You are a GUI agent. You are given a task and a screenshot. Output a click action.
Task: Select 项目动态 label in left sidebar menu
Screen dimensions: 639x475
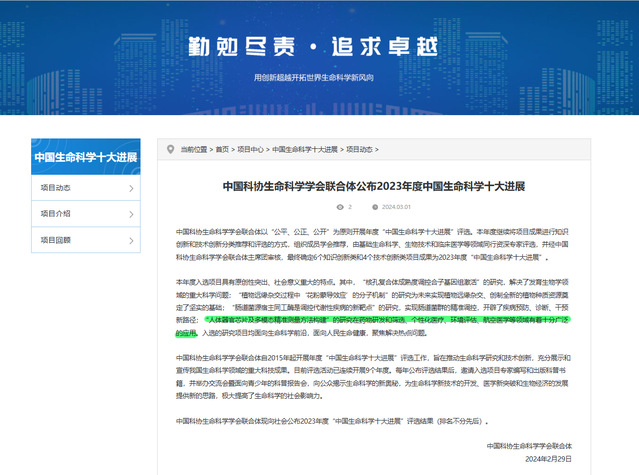(x=55, y=187)
